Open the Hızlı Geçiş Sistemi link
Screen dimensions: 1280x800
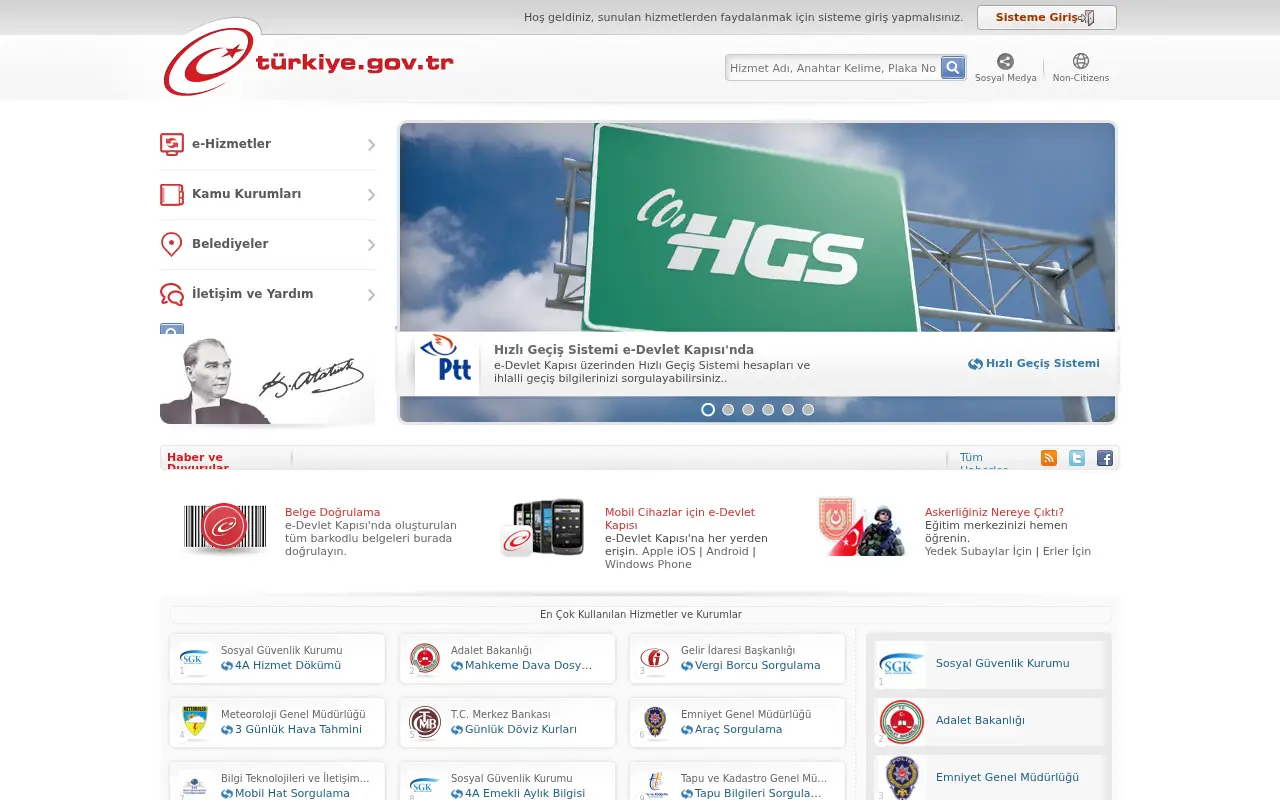(x=1034, y=364)
